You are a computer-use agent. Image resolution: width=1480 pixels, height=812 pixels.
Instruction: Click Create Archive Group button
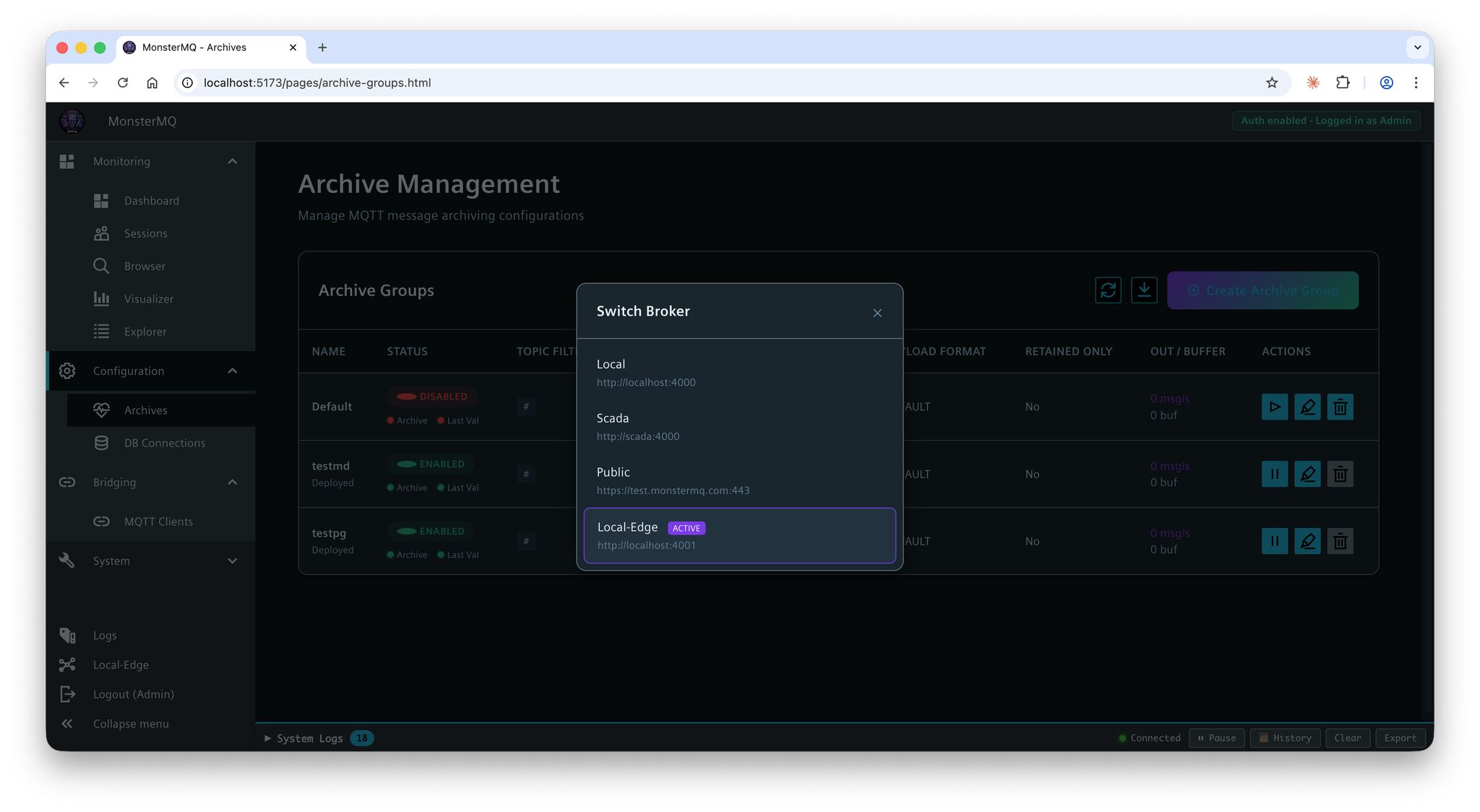[1262, 290]
